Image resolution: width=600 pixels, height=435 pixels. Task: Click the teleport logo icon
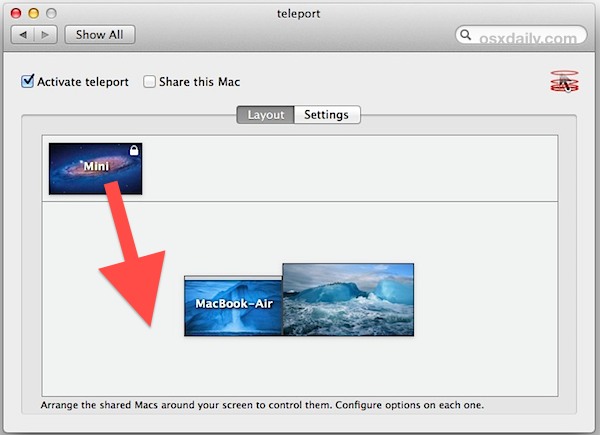point(564,81)
